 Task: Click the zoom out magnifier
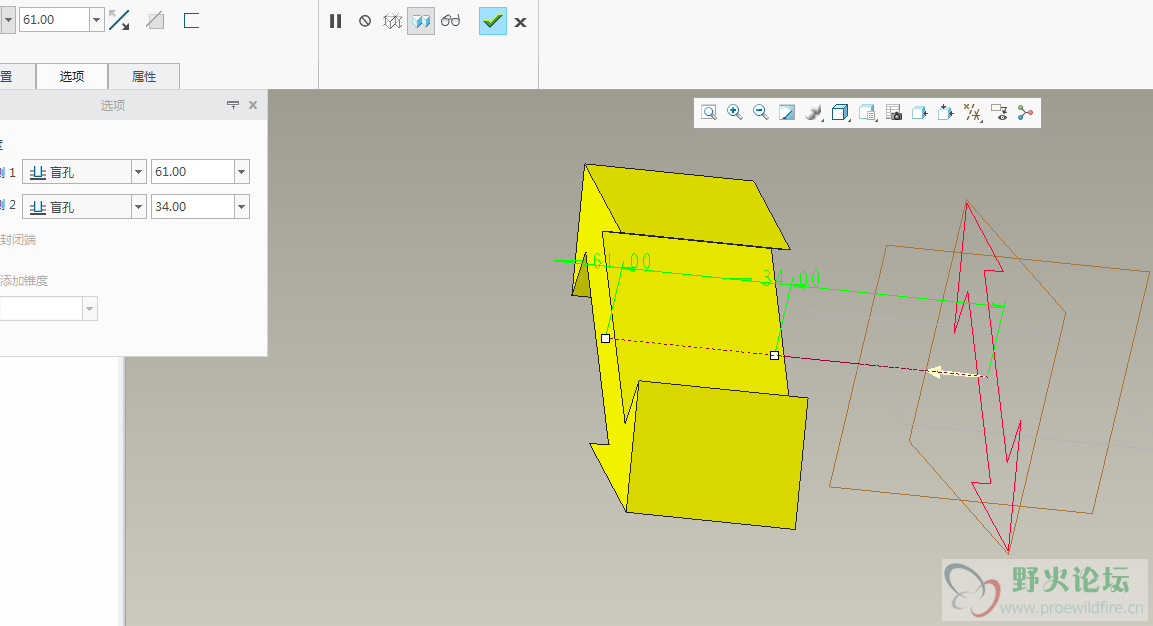pos(761,113)
